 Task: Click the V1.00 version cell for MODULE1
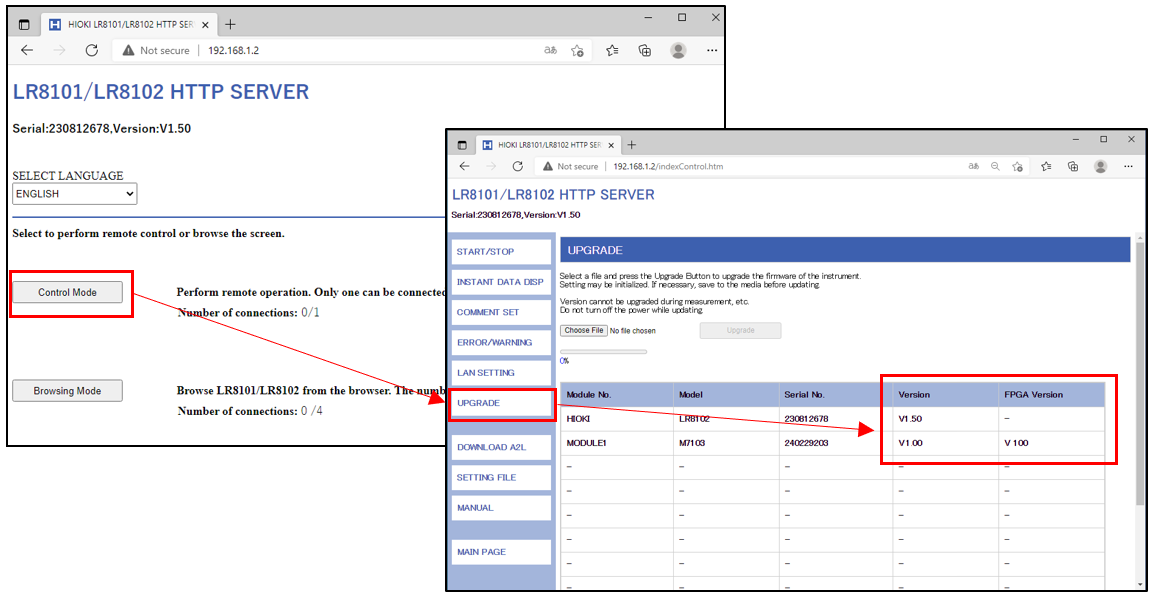point(946,443)
